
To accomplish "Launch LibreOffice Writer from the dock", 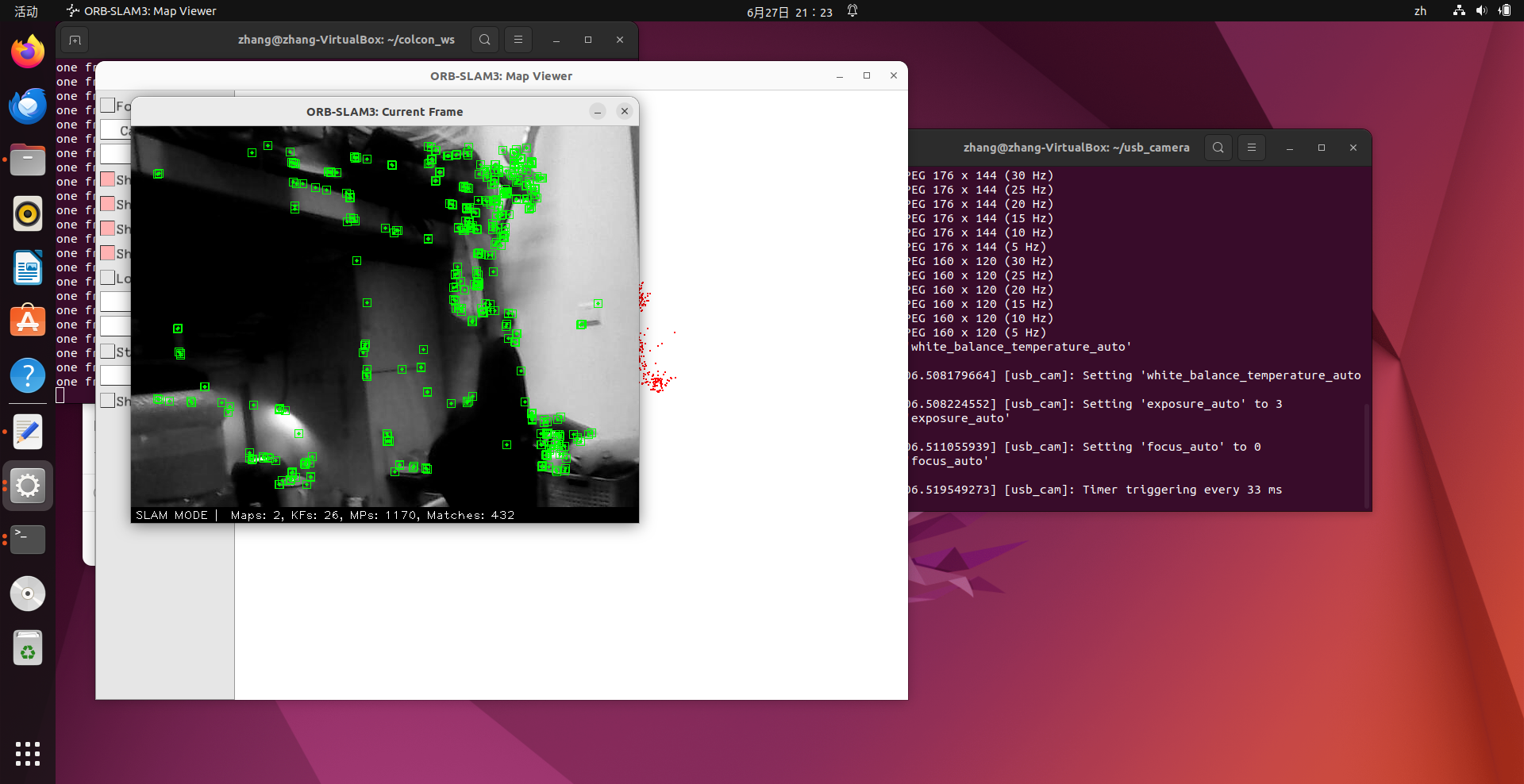I will 28,267.
